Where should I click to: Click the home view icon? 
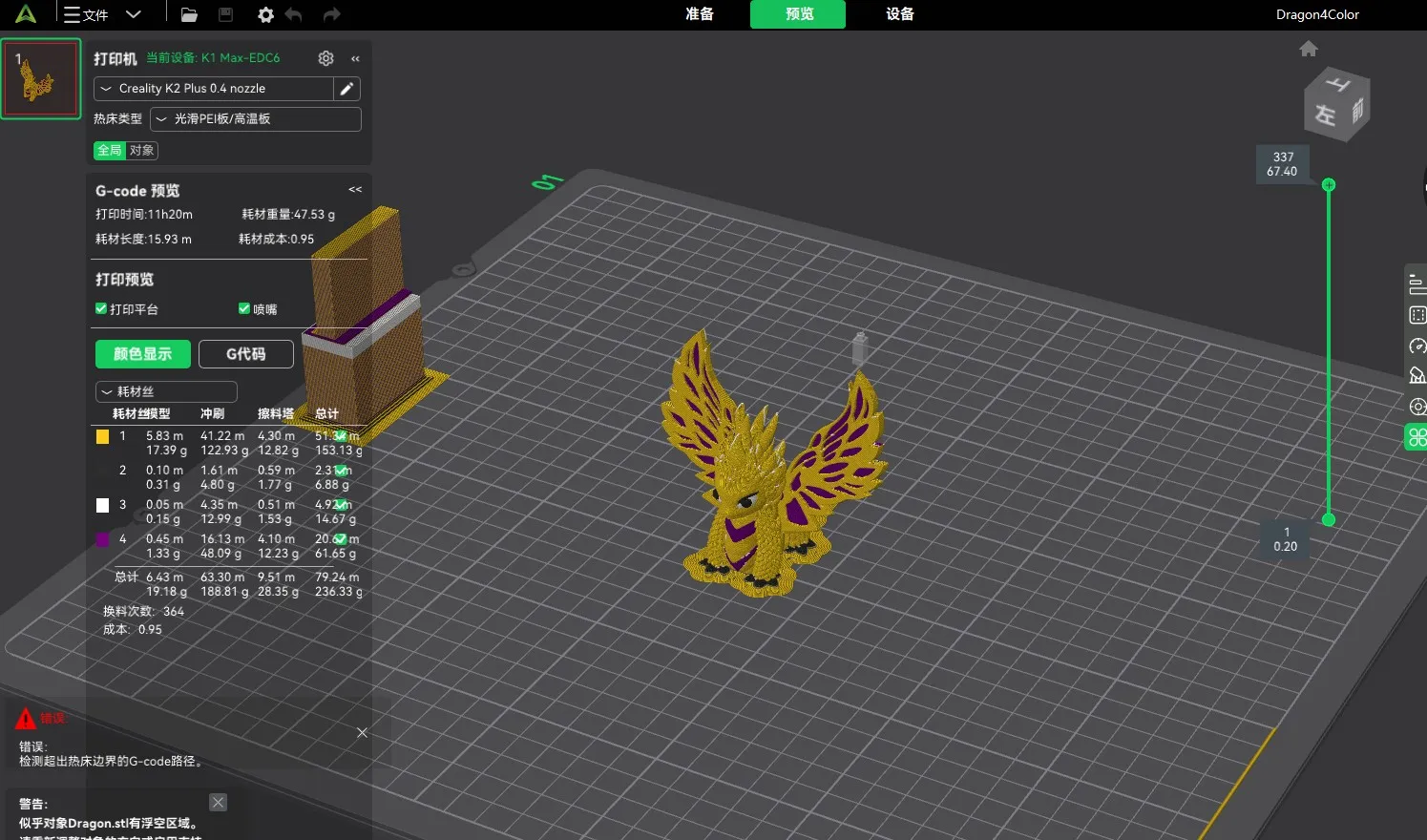pyautogui.click(x=1309, y=49)
